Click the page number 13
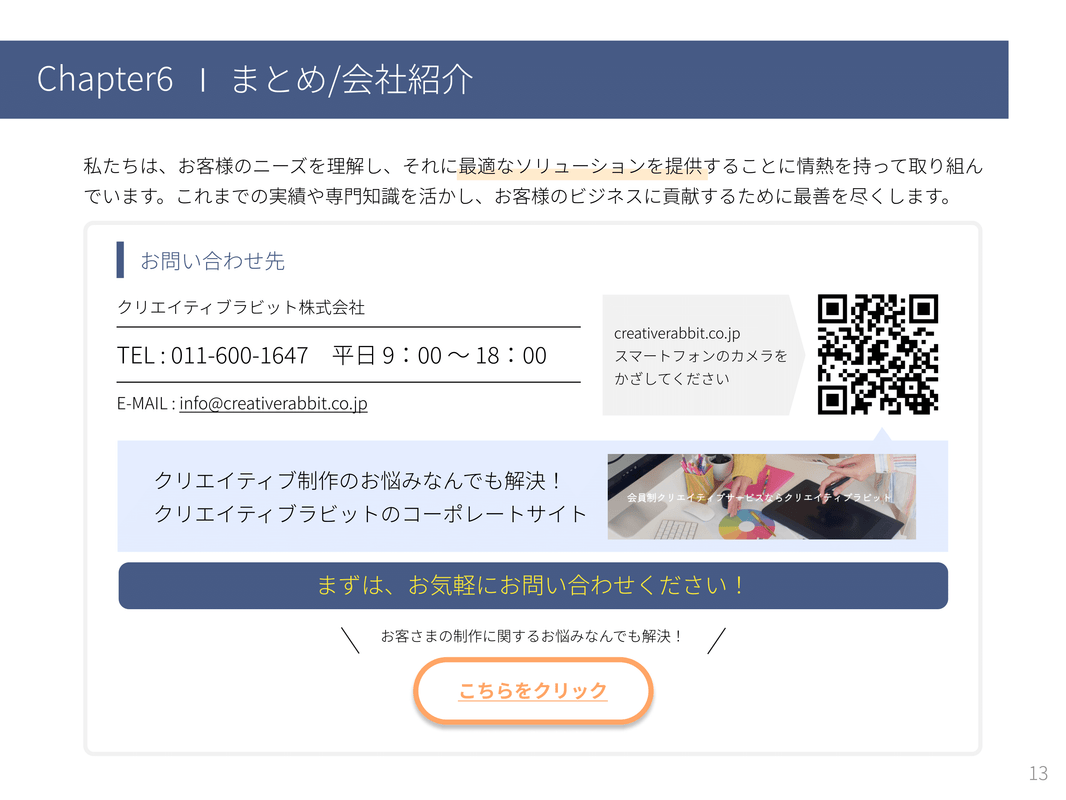1066x800 pixels. tap(1038, 773)
